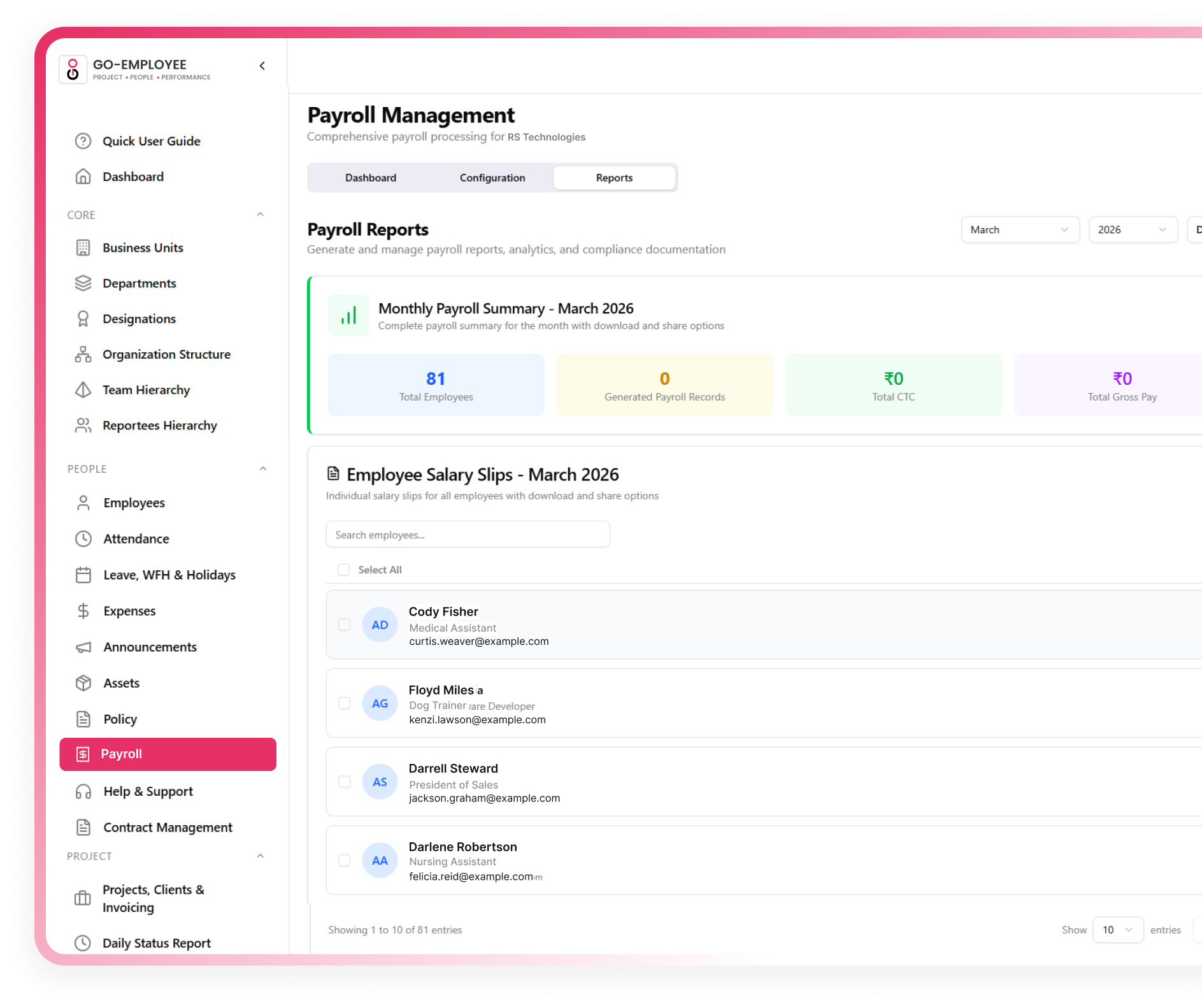Click the Total CTC ₹0 card
Image resolution: width=1202 pixels, height=1008 pixels.
point(894,385)
